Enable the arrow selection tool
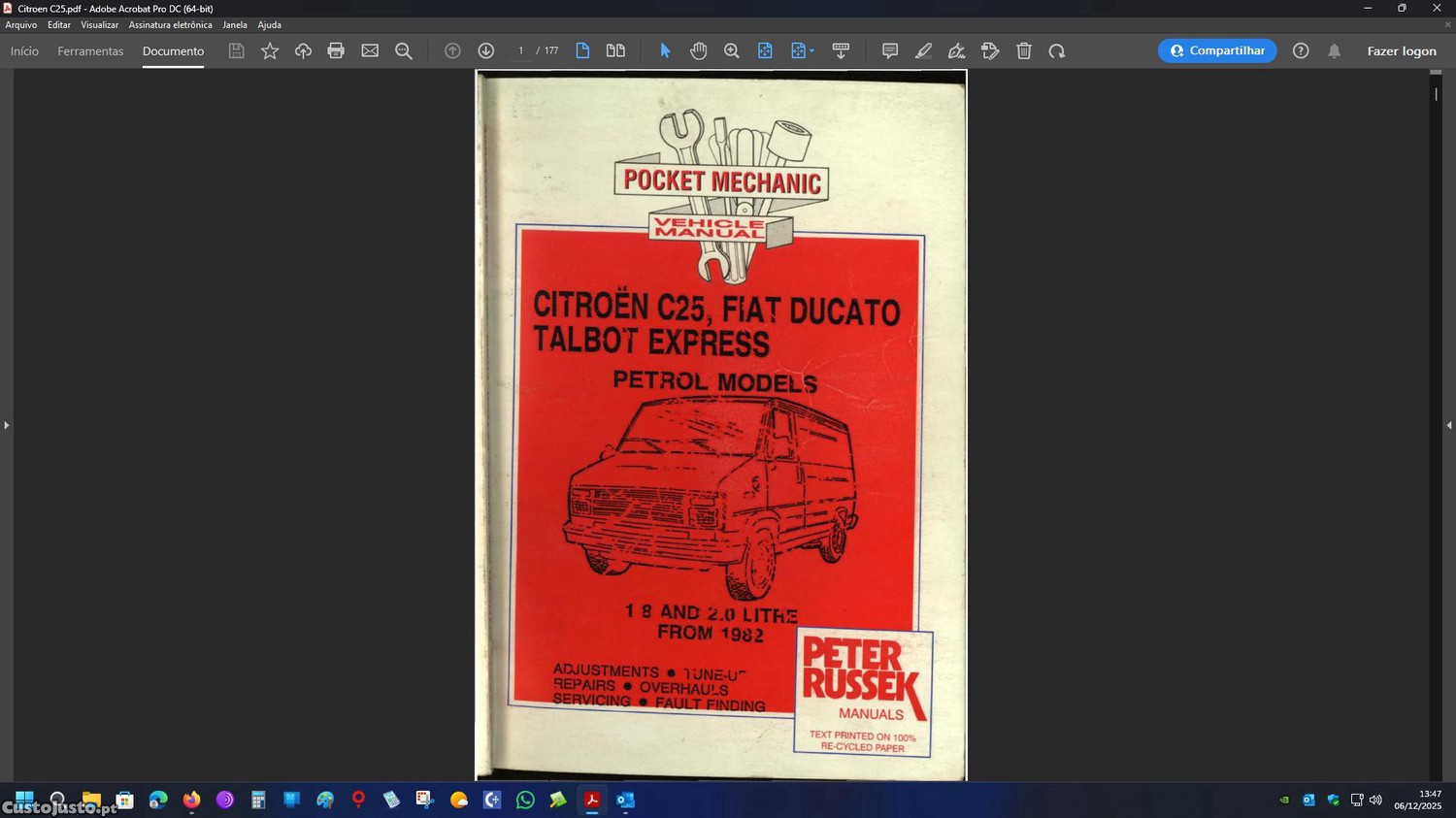This screenshot has height=818, width=1456. tap(665, 50)
